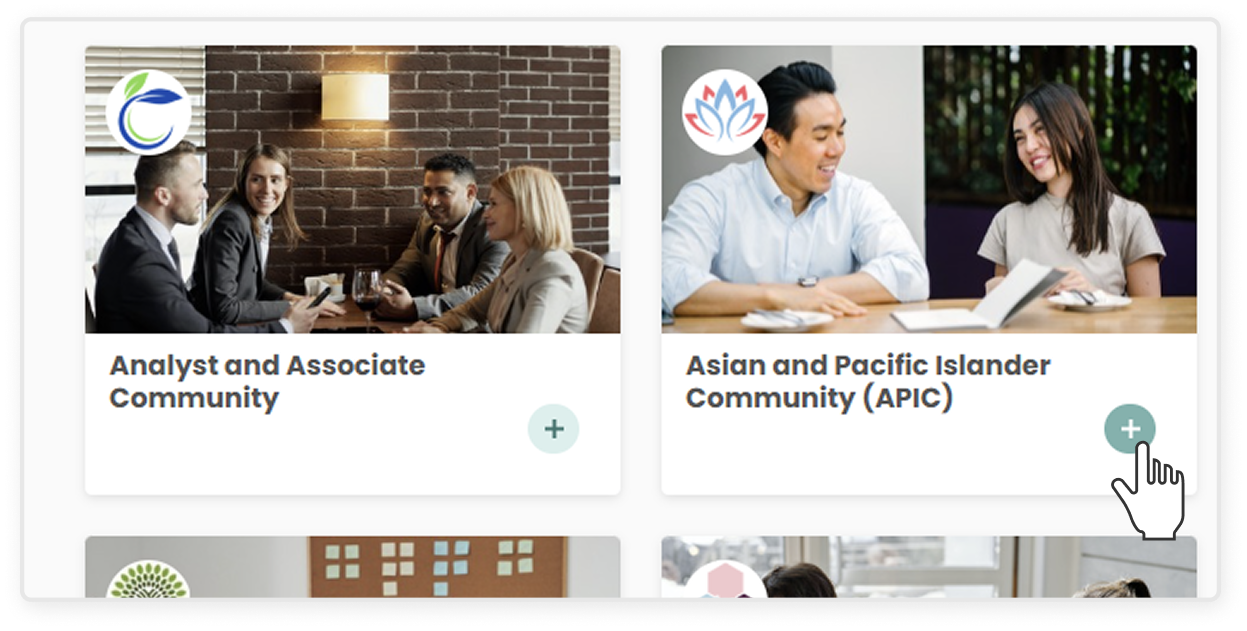Click the plus button on the APIC card
The height and width of the screenshot is (631, 1247).
tap(1130, 429)
